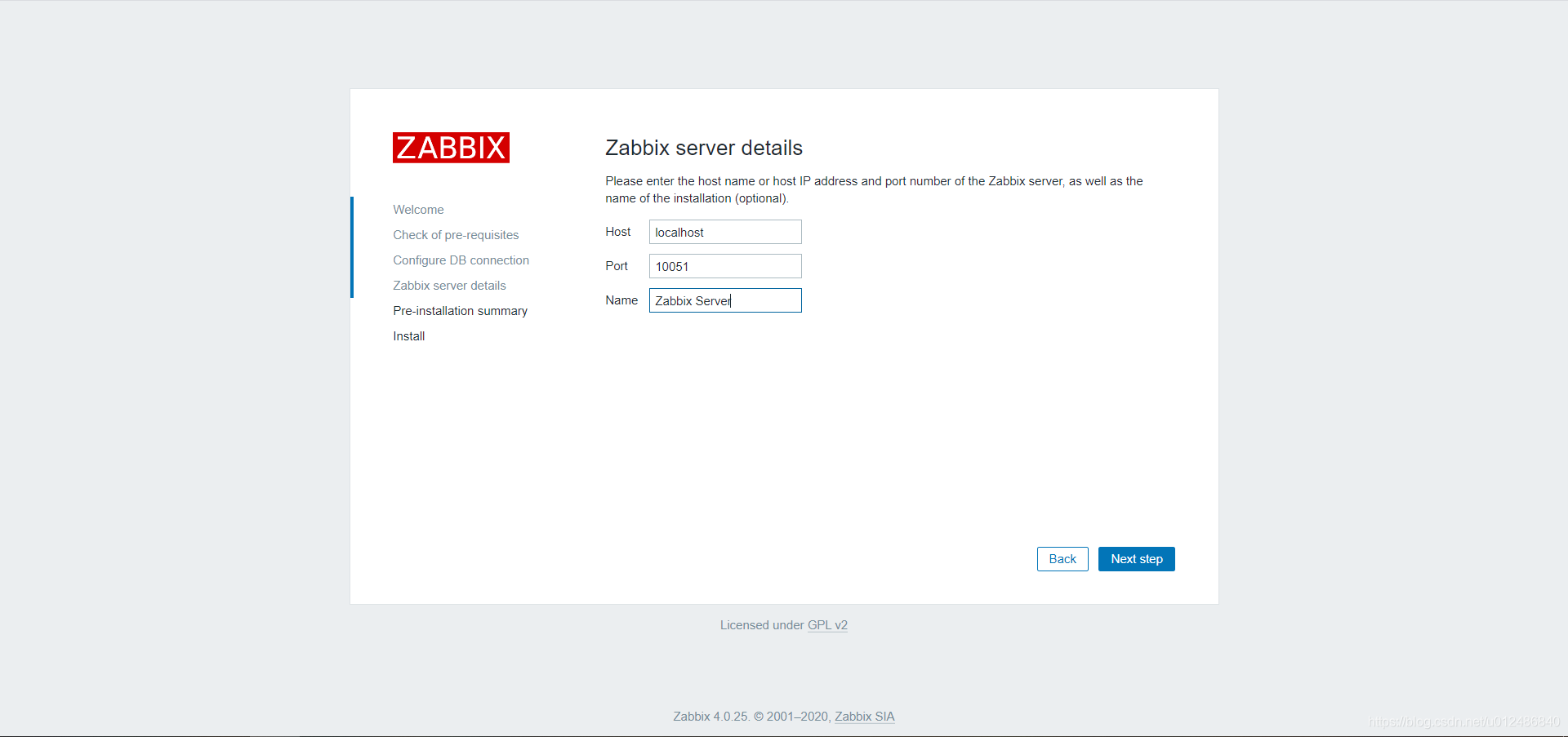
Task: Click the Name label
Action: point(621,300)
